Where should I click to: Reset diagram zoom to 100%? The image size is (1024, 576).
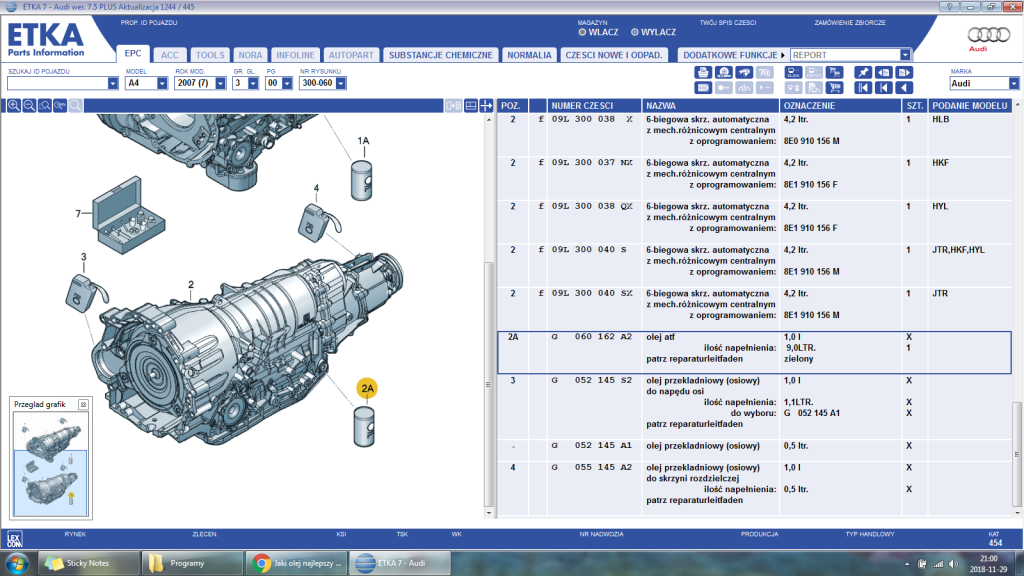point(60,106)
